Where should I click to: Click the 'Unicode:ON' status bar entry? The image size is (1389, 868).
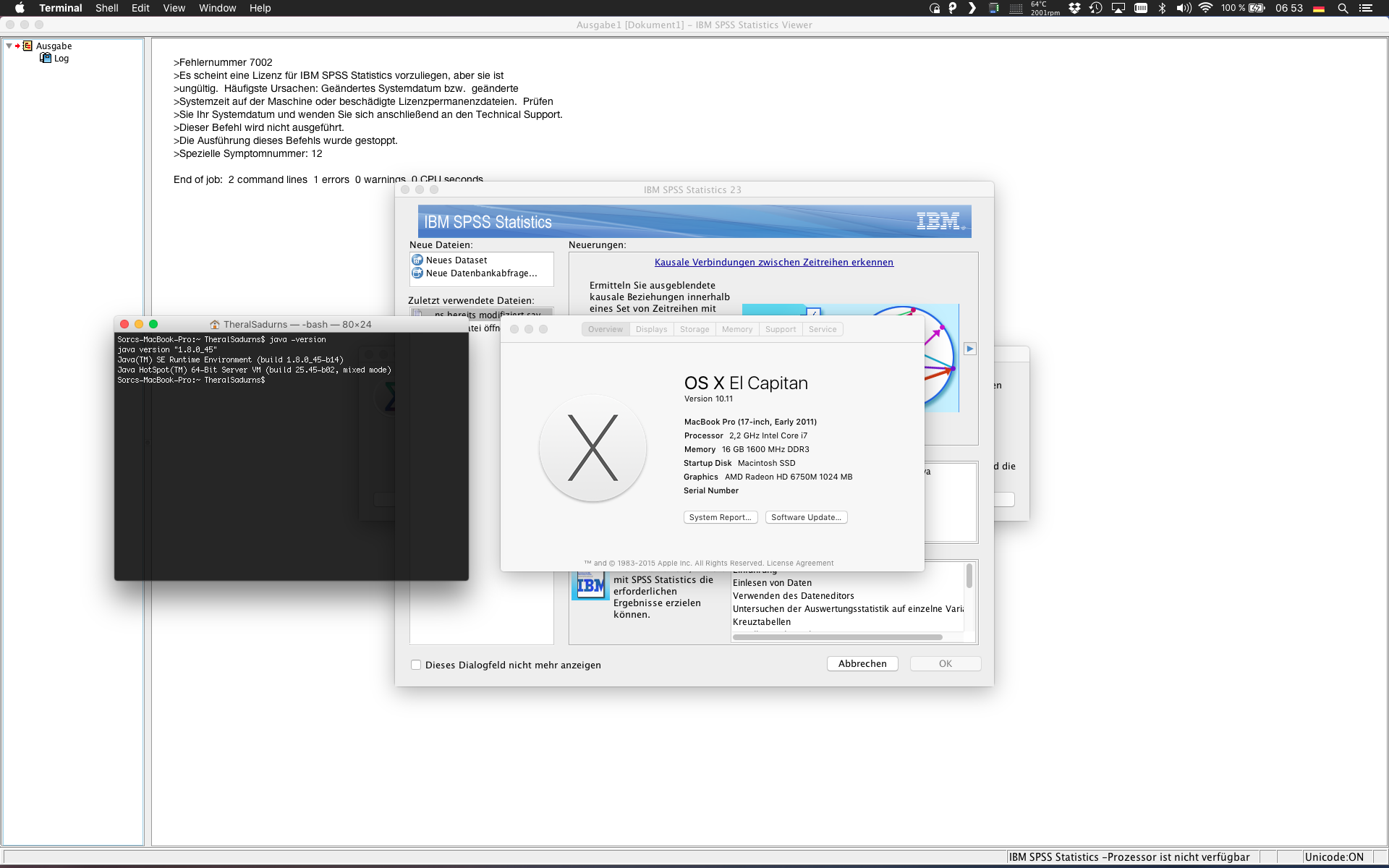[x=1334, y=857]
